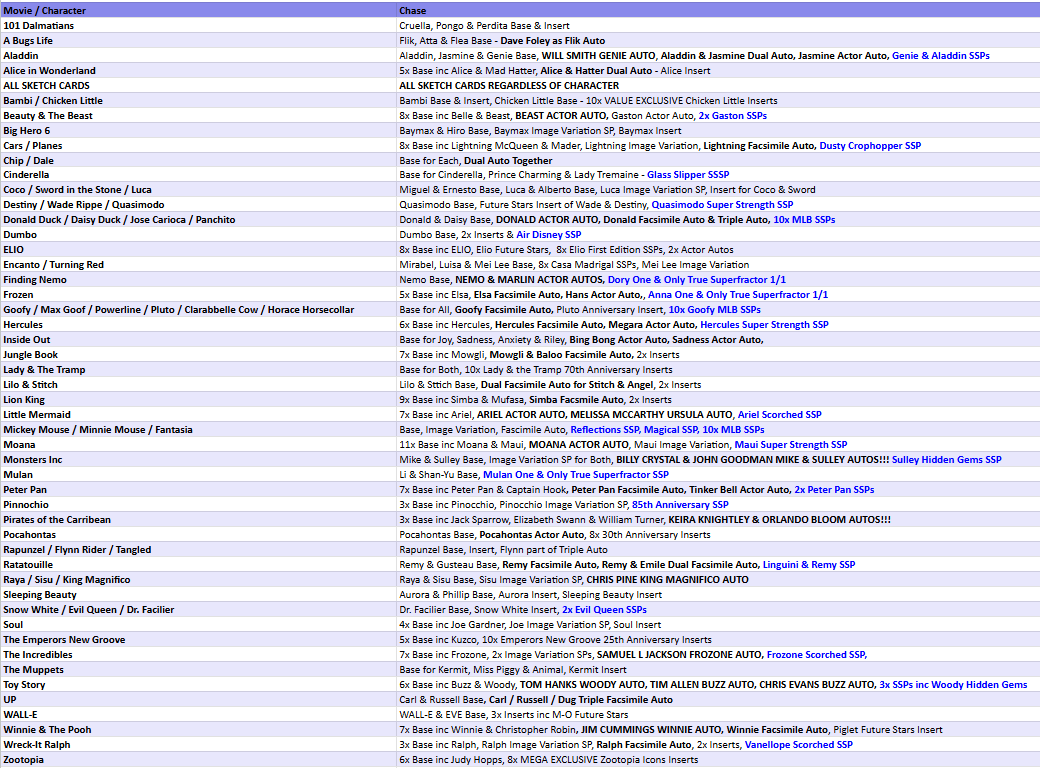Open the "Genie & Aladdin SSPs" blue link
1040x768 pixels.
click(940, 56)
